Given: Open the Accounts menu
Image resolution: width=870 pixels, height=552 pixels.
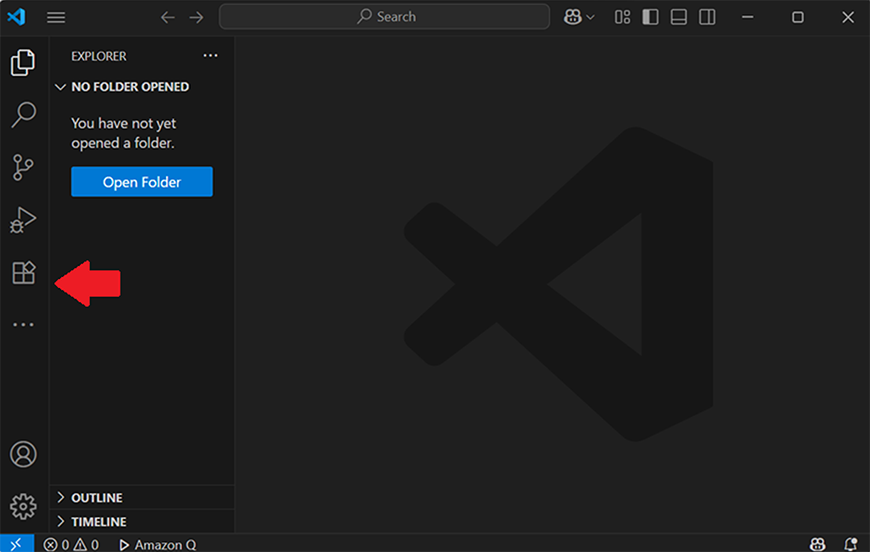Looking at the screenshot, I should pyautogui.click(x=23, y=454).
